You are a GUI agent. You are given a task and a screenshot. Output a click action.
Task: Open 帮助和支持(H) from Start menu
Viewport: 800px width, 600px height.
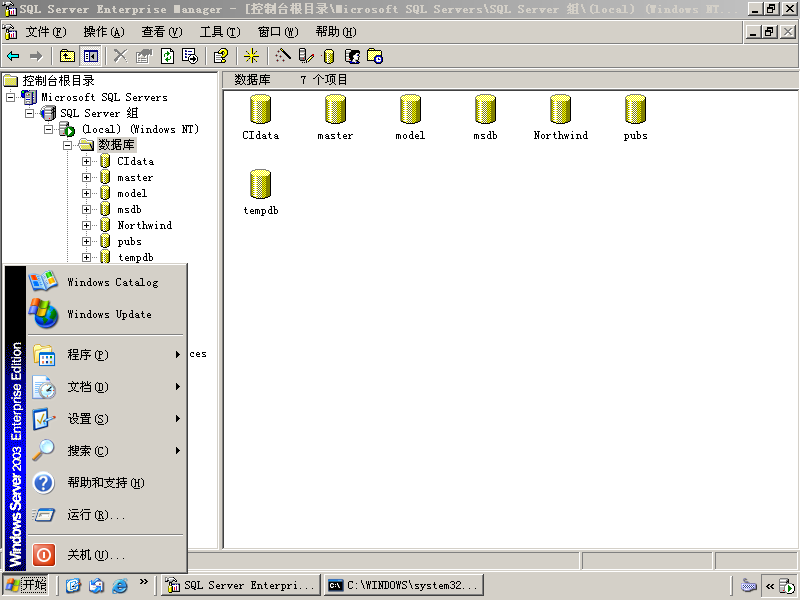pos(106,483)
